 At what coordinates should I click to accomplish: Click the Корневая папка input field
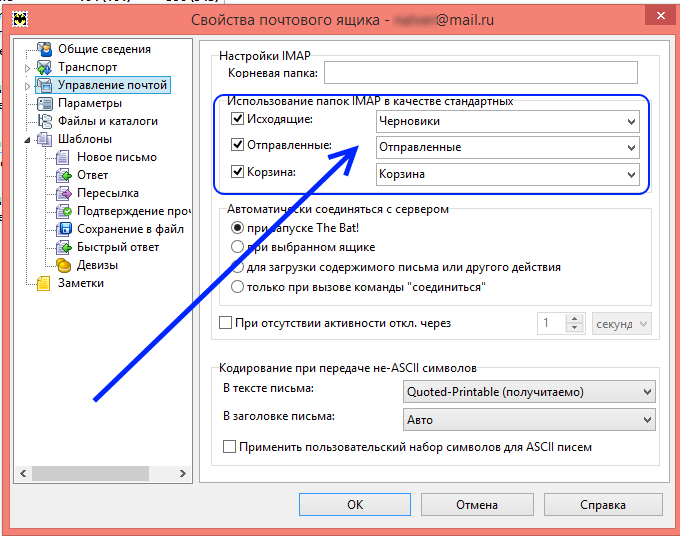point(480,73)
